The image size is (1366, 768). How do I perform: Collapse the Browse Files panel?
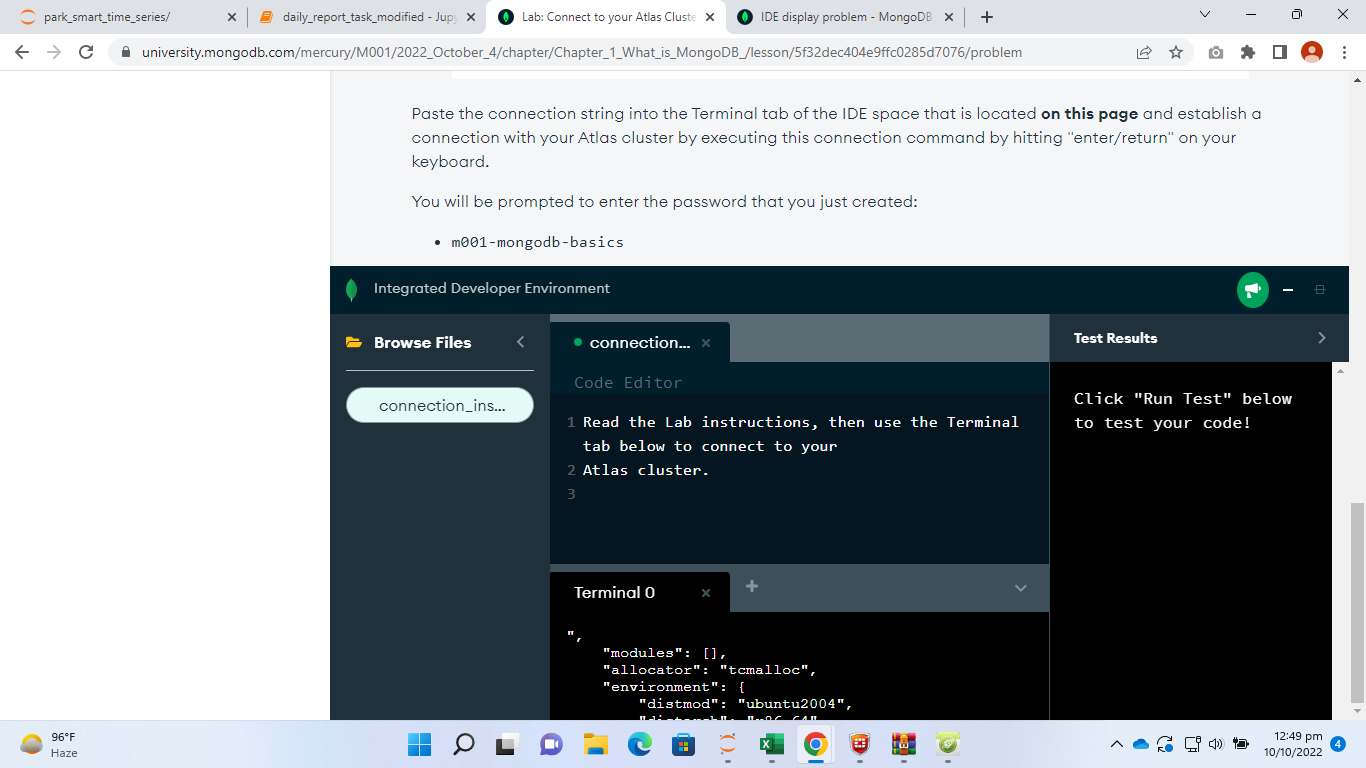[x=520, y=342]
